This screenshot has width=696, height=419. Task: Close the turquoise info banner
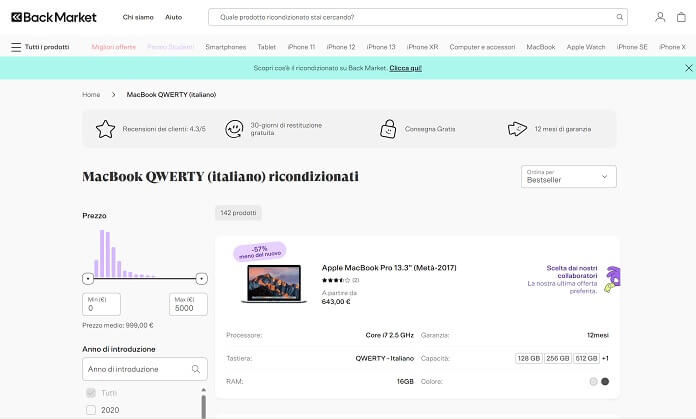pyautogui.click(x=688, y=68)
